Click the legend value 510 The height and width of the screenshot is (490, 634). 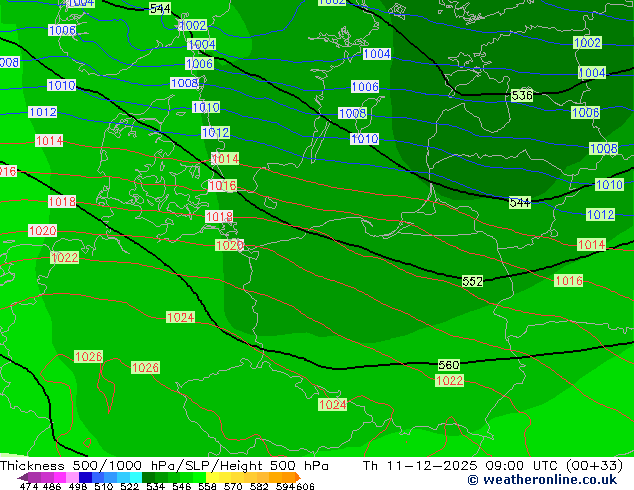(x=104, y=486)
